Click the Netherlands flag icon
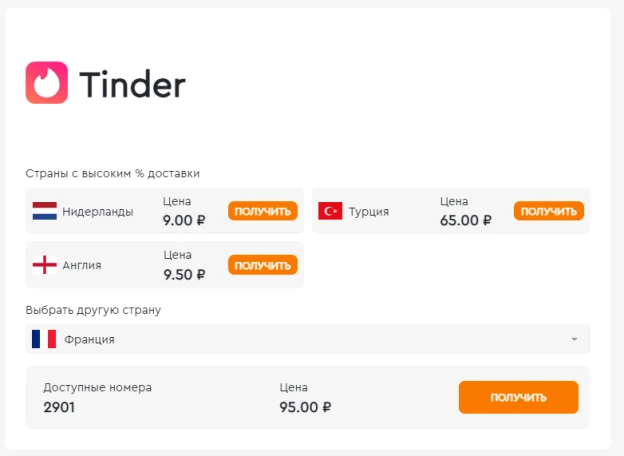 45,211
